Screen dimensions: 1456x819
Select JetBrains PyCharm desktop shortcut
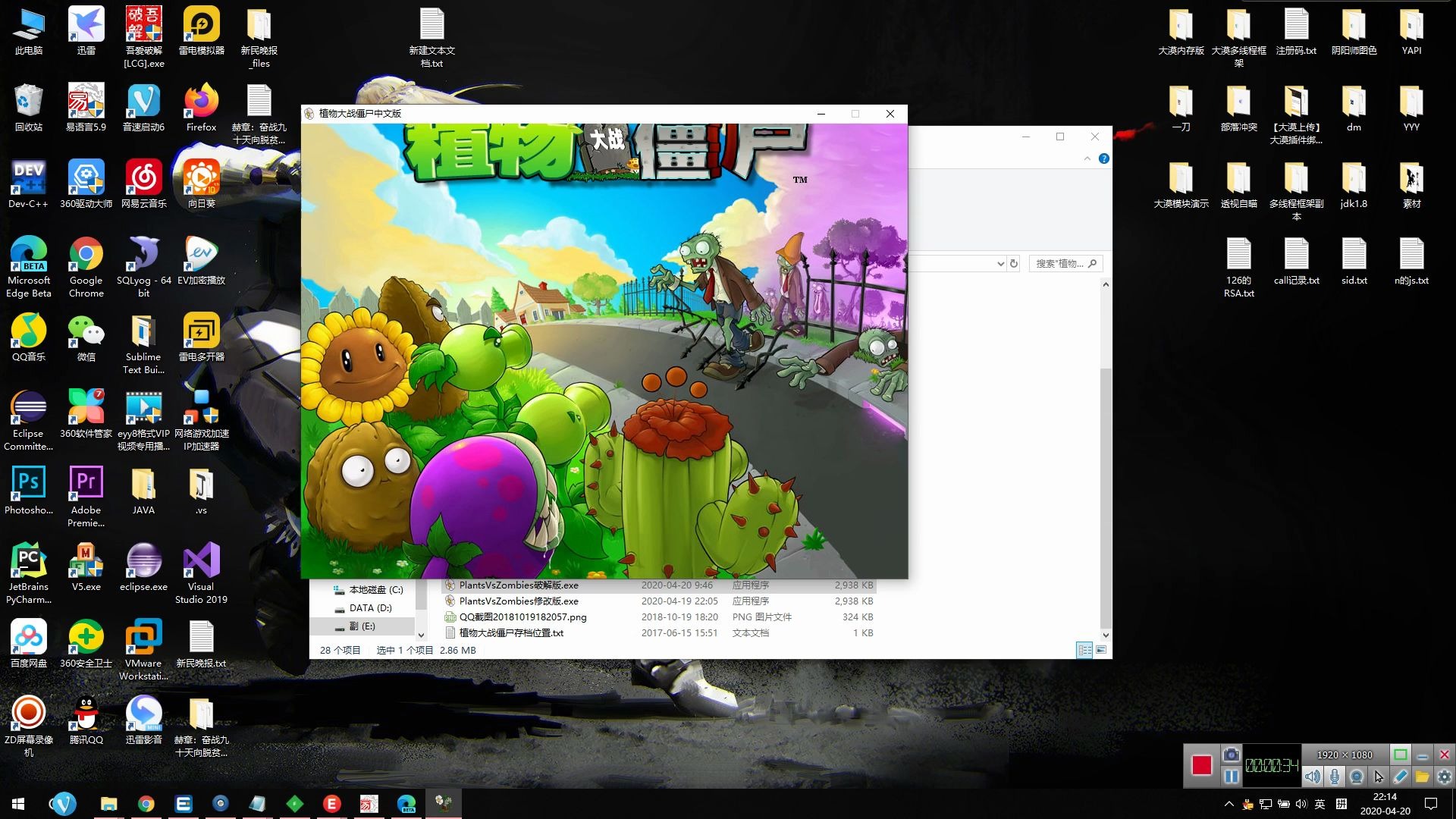pyautogui.click(x=29, y=573)
